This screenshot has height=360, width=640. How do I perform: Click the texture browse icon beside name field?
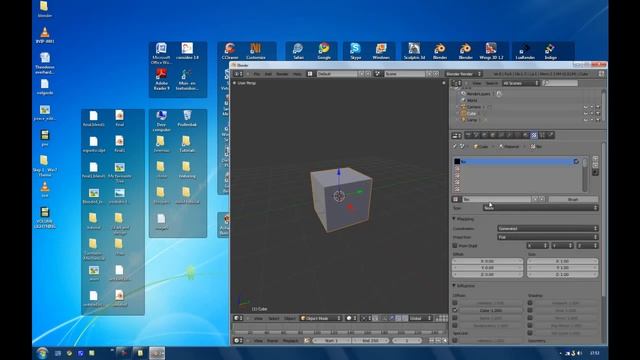click(x=456, y=199)
